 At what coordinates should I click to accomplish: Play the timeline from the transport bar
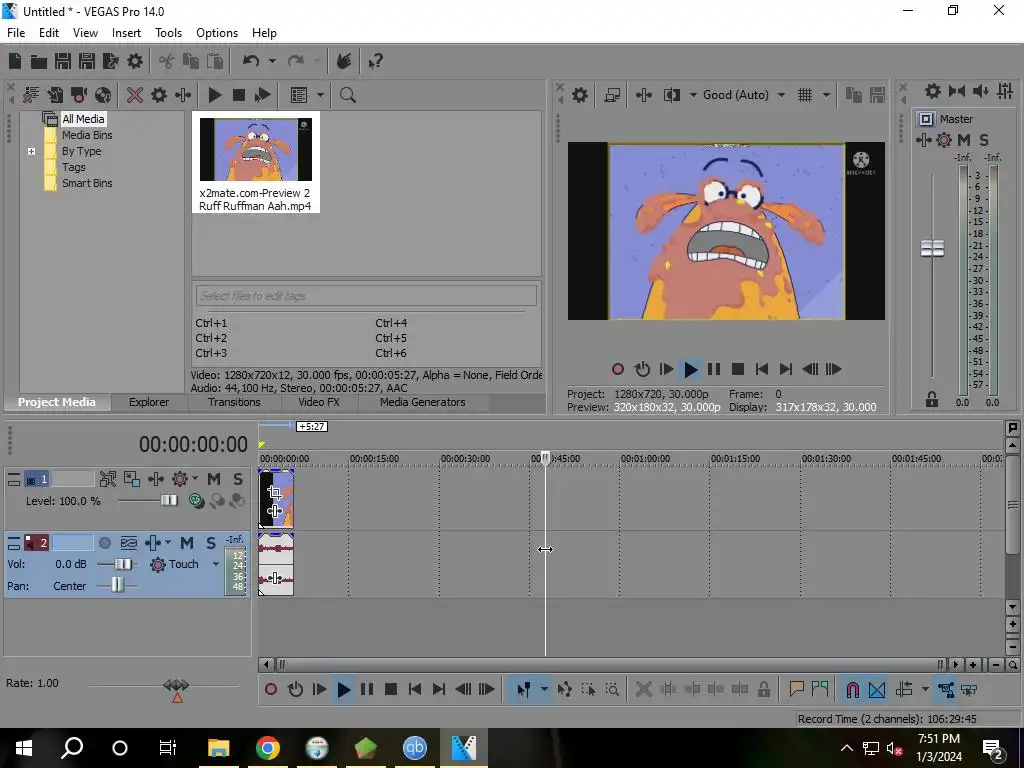(x=344, y=689)
